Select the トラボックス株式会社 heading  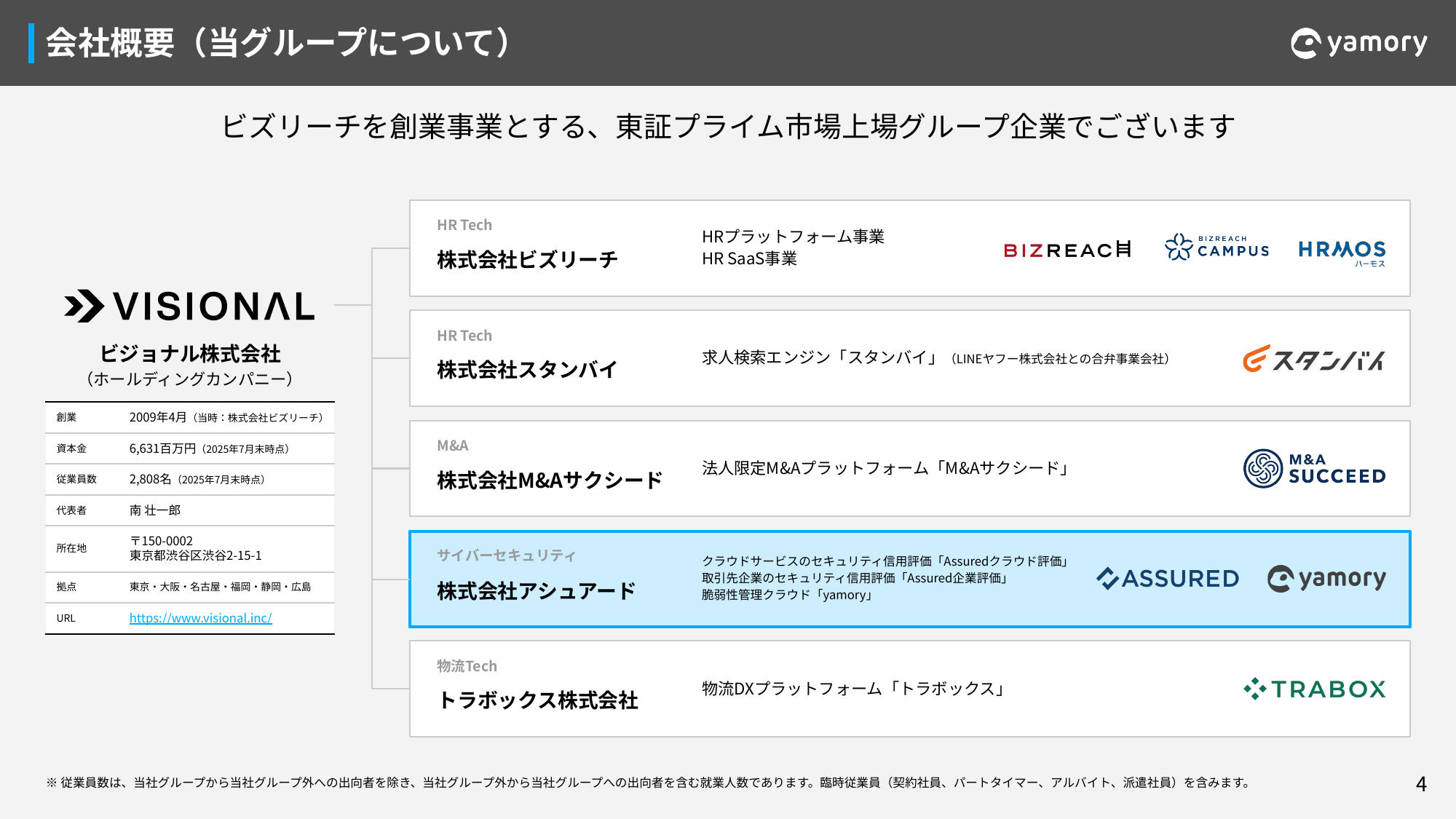click(538, 700)
